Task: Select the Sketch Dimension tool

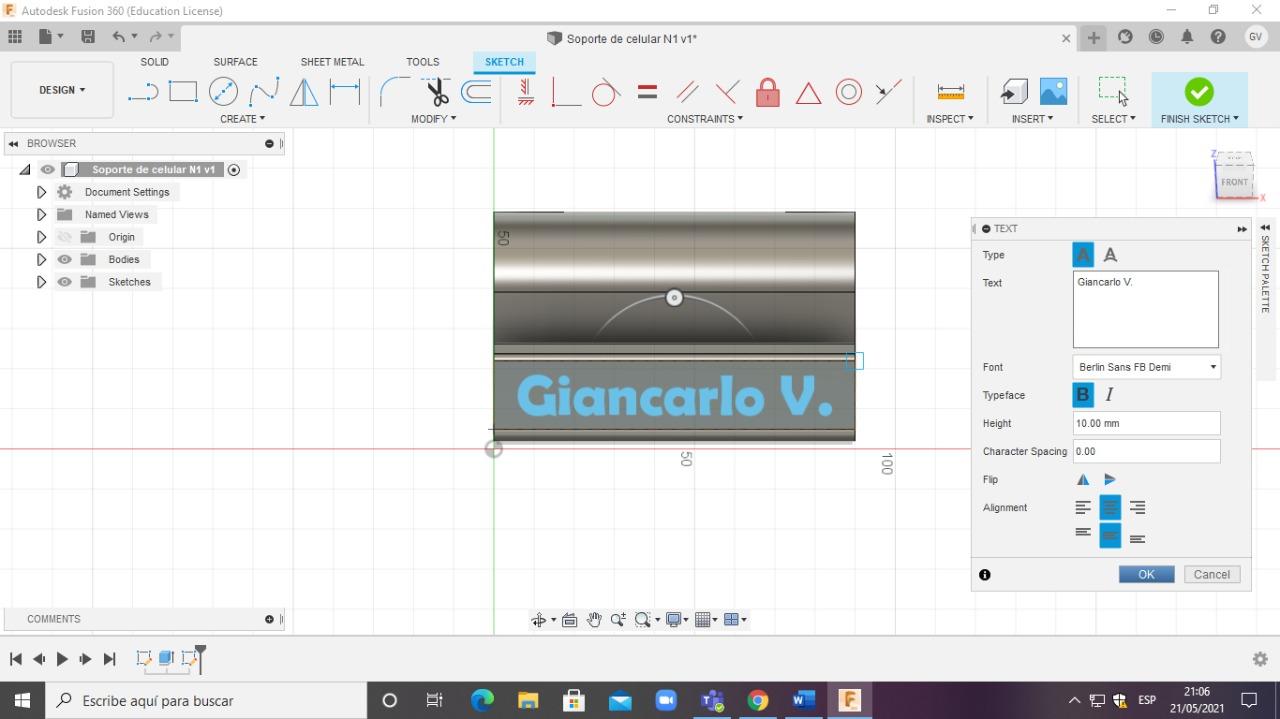Action: tap(345, 92)
